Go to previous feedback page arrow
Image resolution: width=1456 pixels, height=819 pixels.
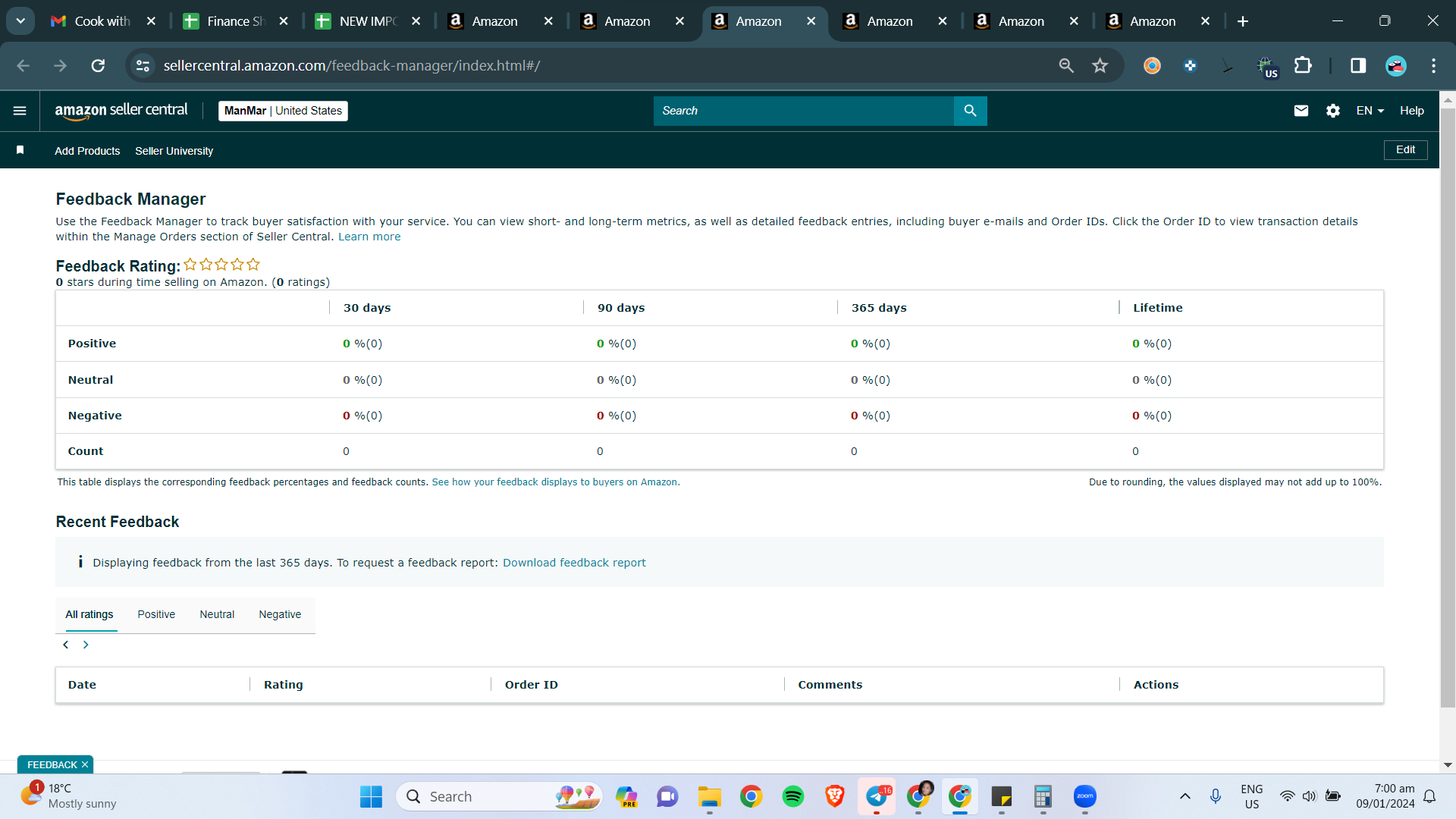click(66, 645)
